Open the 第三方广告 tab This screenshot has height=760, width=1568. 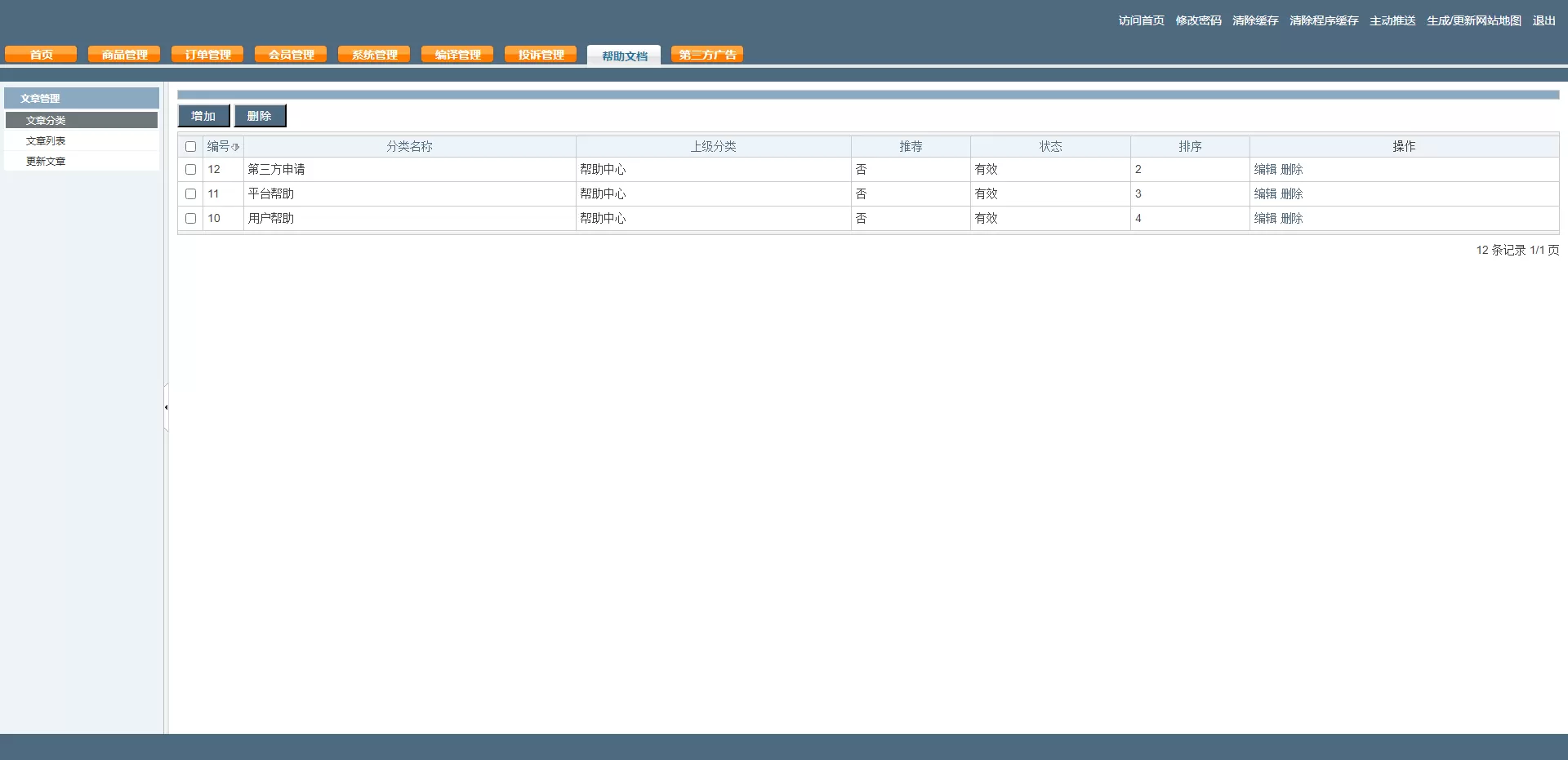(x=707, y=55)
